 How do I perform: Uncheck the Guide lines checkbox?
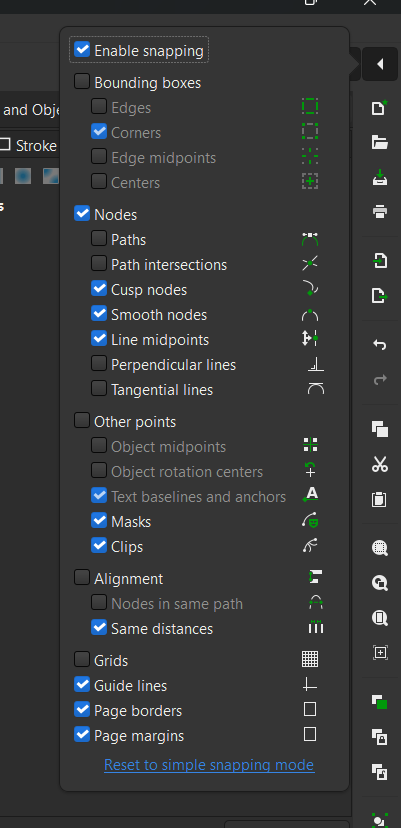pyautogui.click(x=82, y=685)
